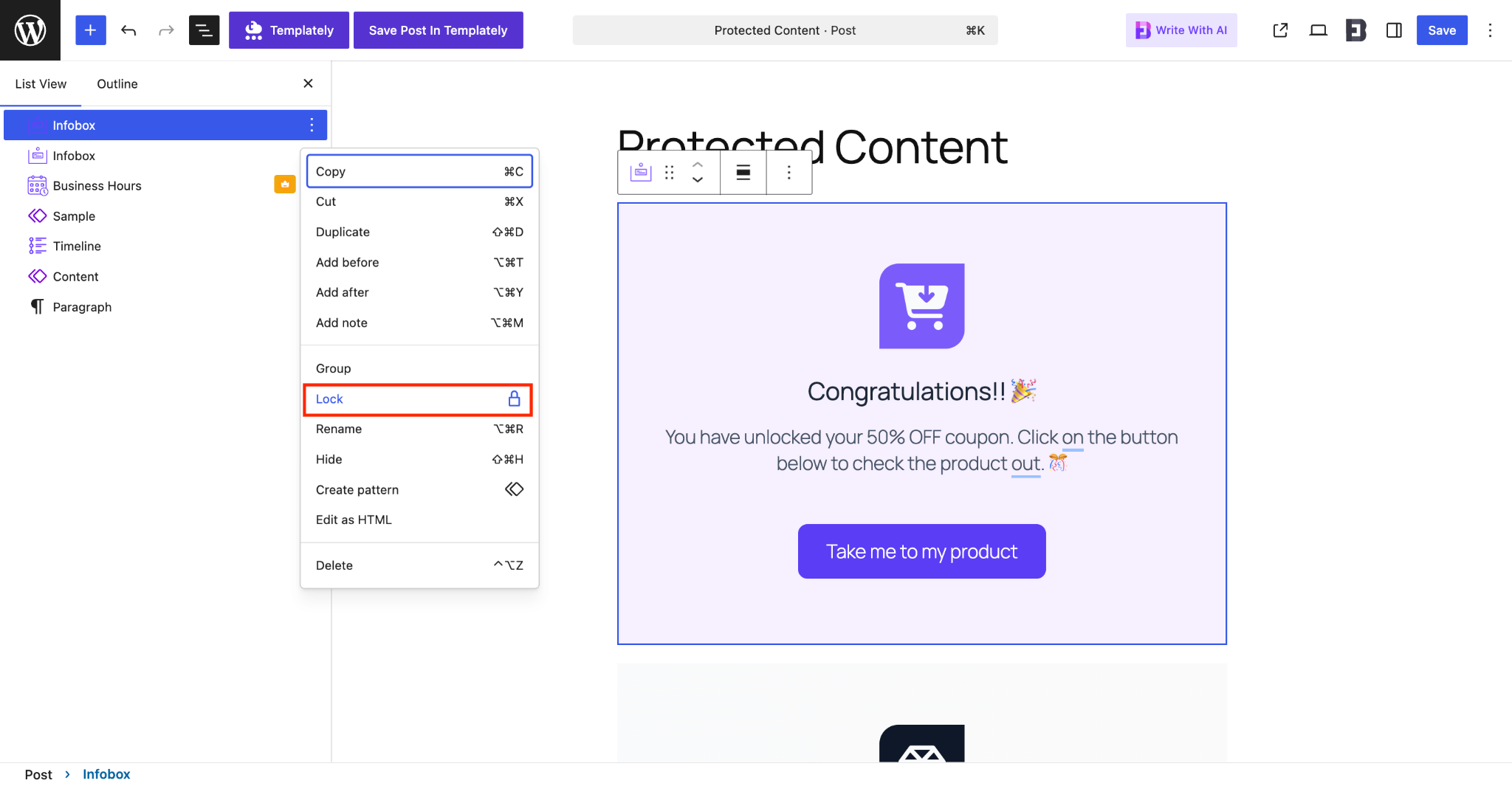The width and height of the screenshot is (1512, 786).
Task: Save the post
Action: (x=1442, y=30)
